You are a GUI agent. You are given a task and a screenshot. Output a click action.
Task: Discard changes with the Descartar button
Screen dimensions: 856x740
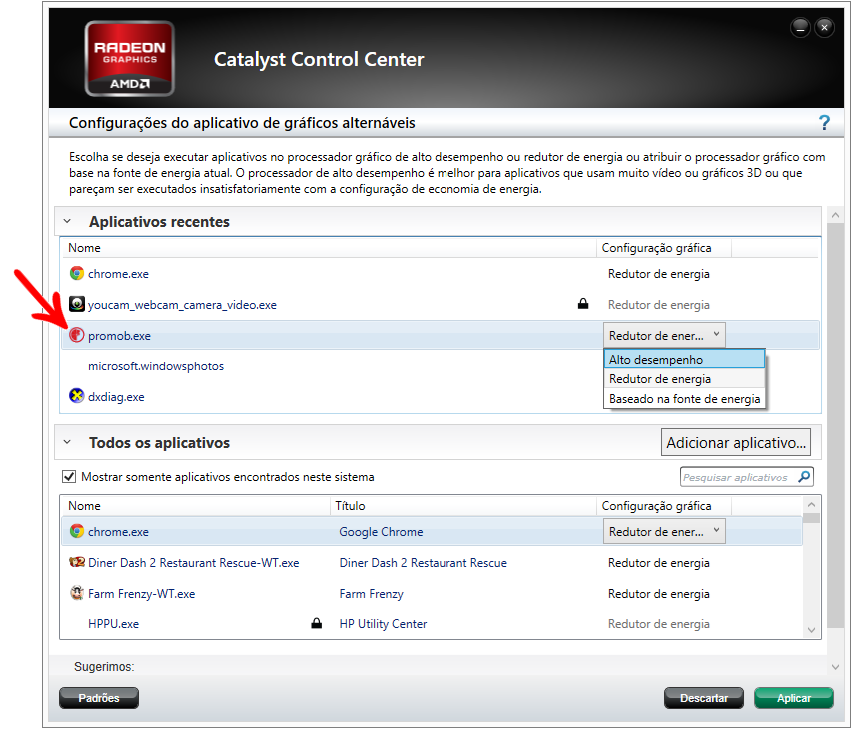(704, 698)
